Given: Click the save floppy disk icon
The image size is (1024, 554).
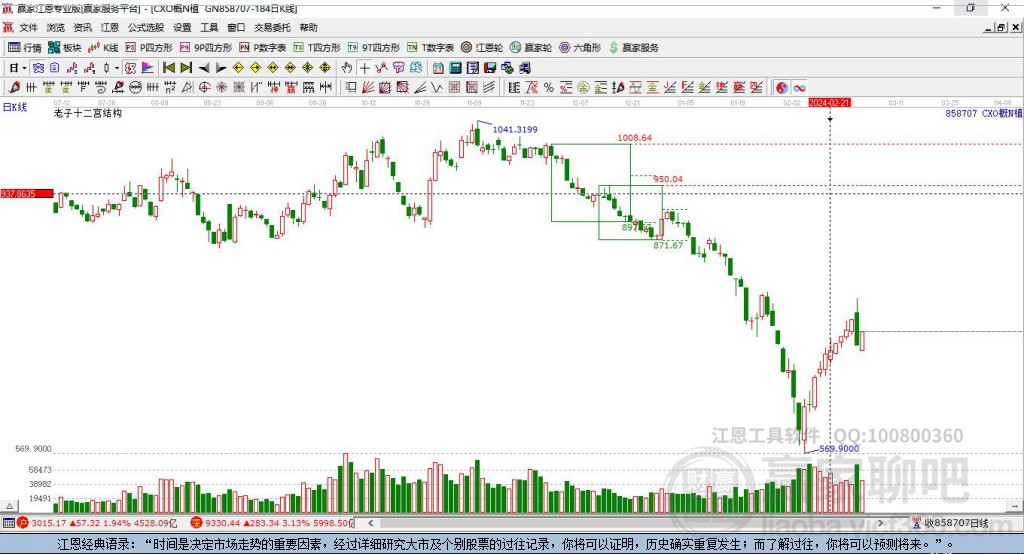Looking at the screenshot, I should point(490,68).
